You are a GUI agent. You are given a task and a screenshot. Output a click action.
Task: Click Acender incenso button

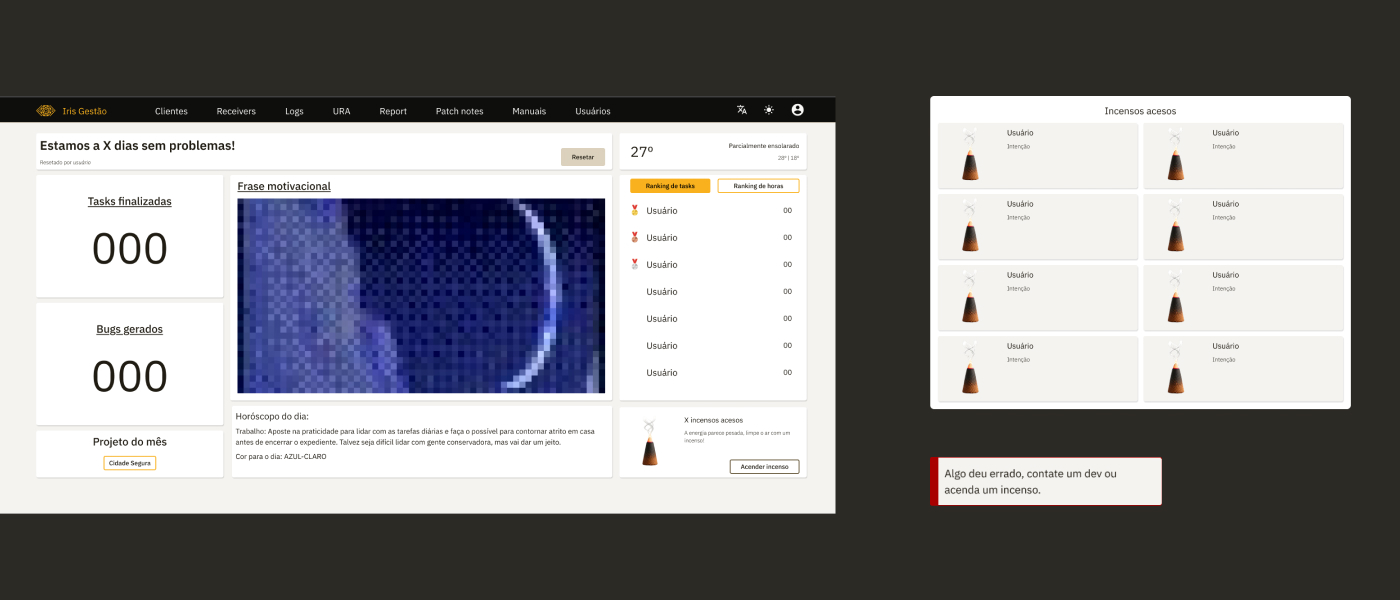764,467
